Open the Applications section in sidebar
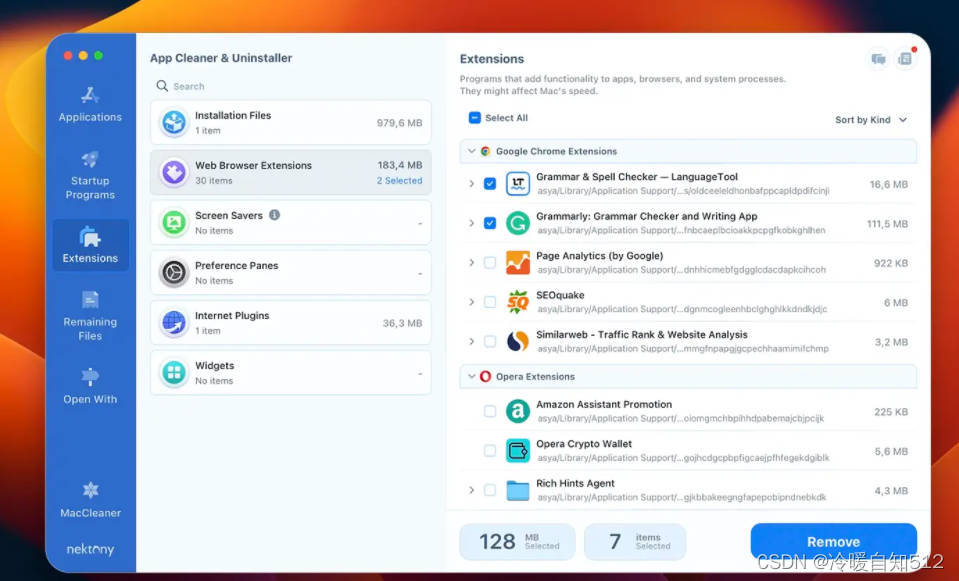The width and height of the screenshot is (959, 581). click(90, 104)
